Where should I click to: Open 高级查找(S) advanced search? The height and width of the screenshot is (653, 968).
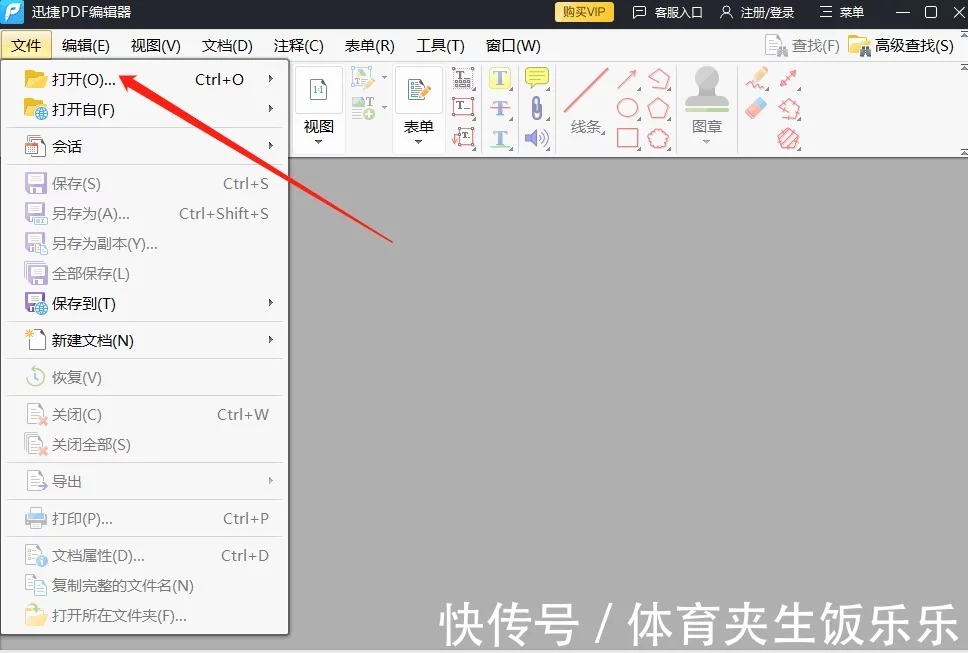(x=901, y=46)
